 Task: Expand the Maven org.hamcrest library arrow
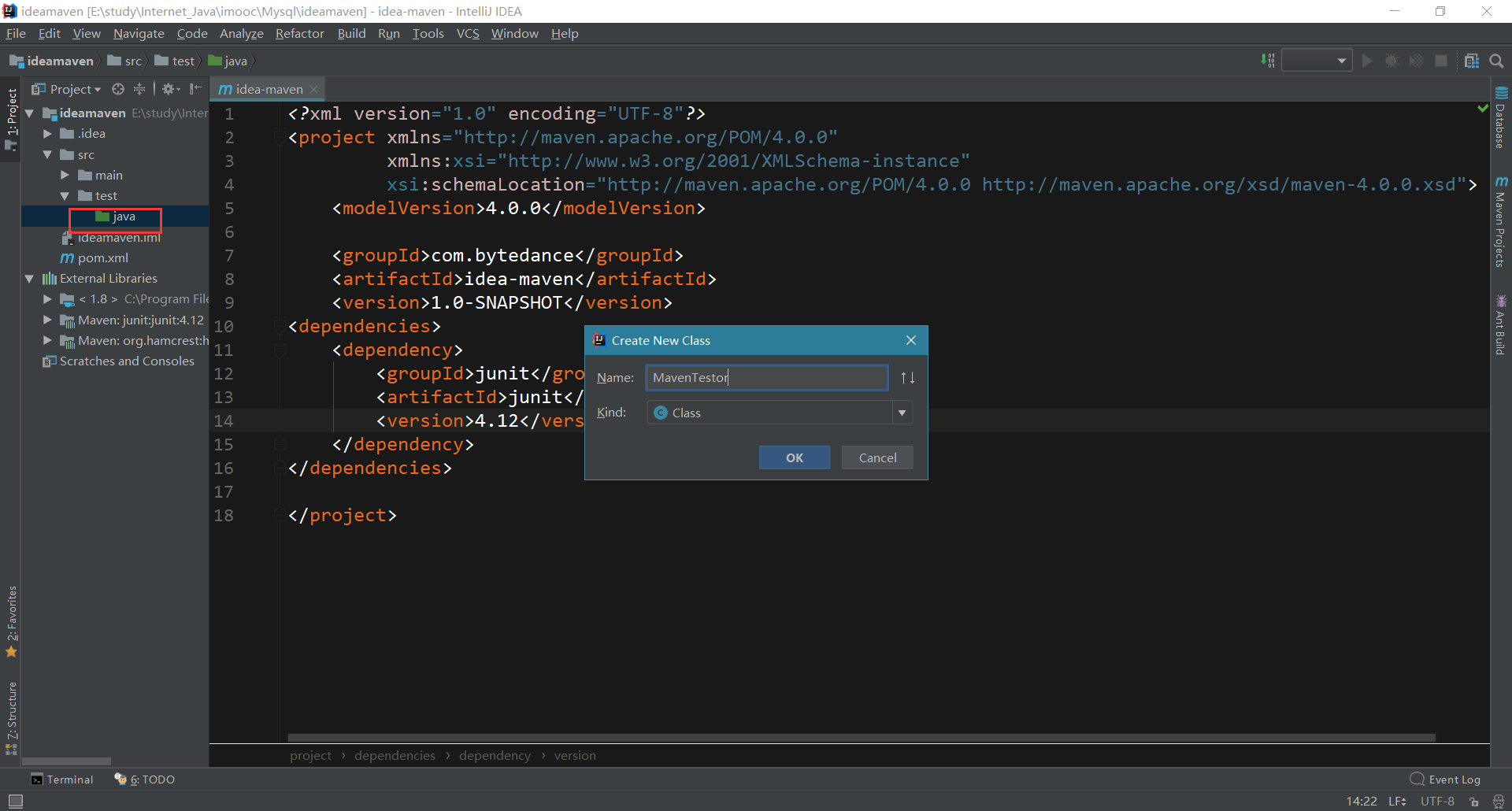[47, 340]
